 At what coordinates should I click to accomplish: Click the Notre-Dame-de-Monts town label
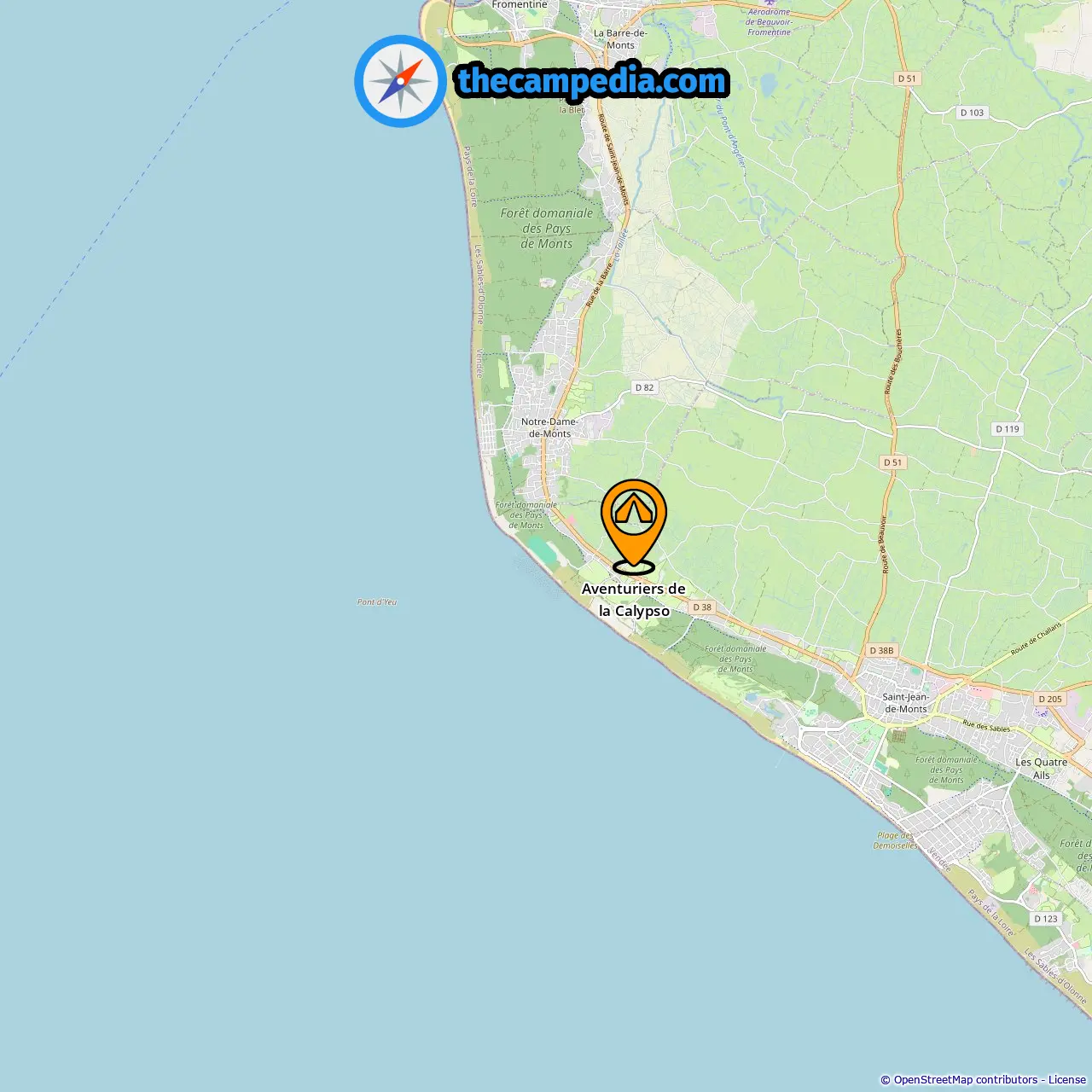(x=549, y=427)
